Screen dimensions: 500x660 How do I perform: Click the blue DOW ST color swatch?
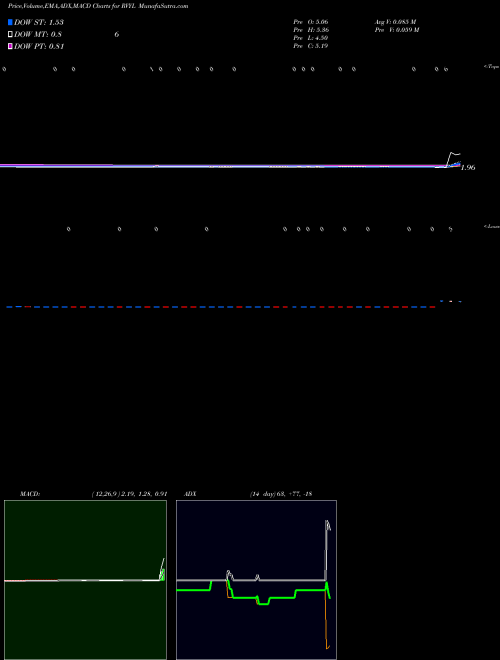coord(10,22)
